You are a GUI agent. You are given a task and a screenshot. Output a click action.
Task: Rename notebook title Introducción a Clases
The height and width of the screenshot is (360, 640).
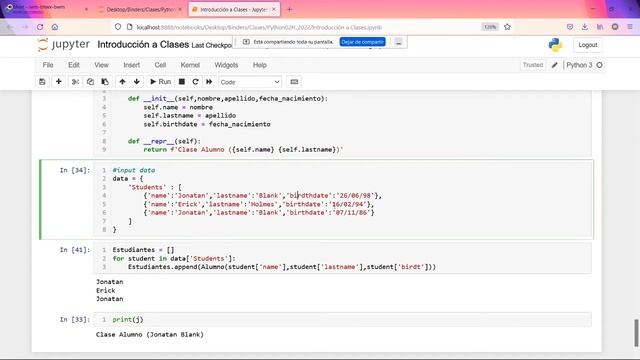coord(143,44)
